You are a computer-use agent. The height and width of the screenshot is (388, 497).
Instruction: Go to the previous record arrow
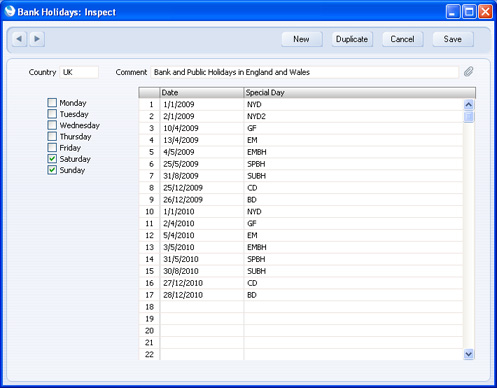pos(19,39)
